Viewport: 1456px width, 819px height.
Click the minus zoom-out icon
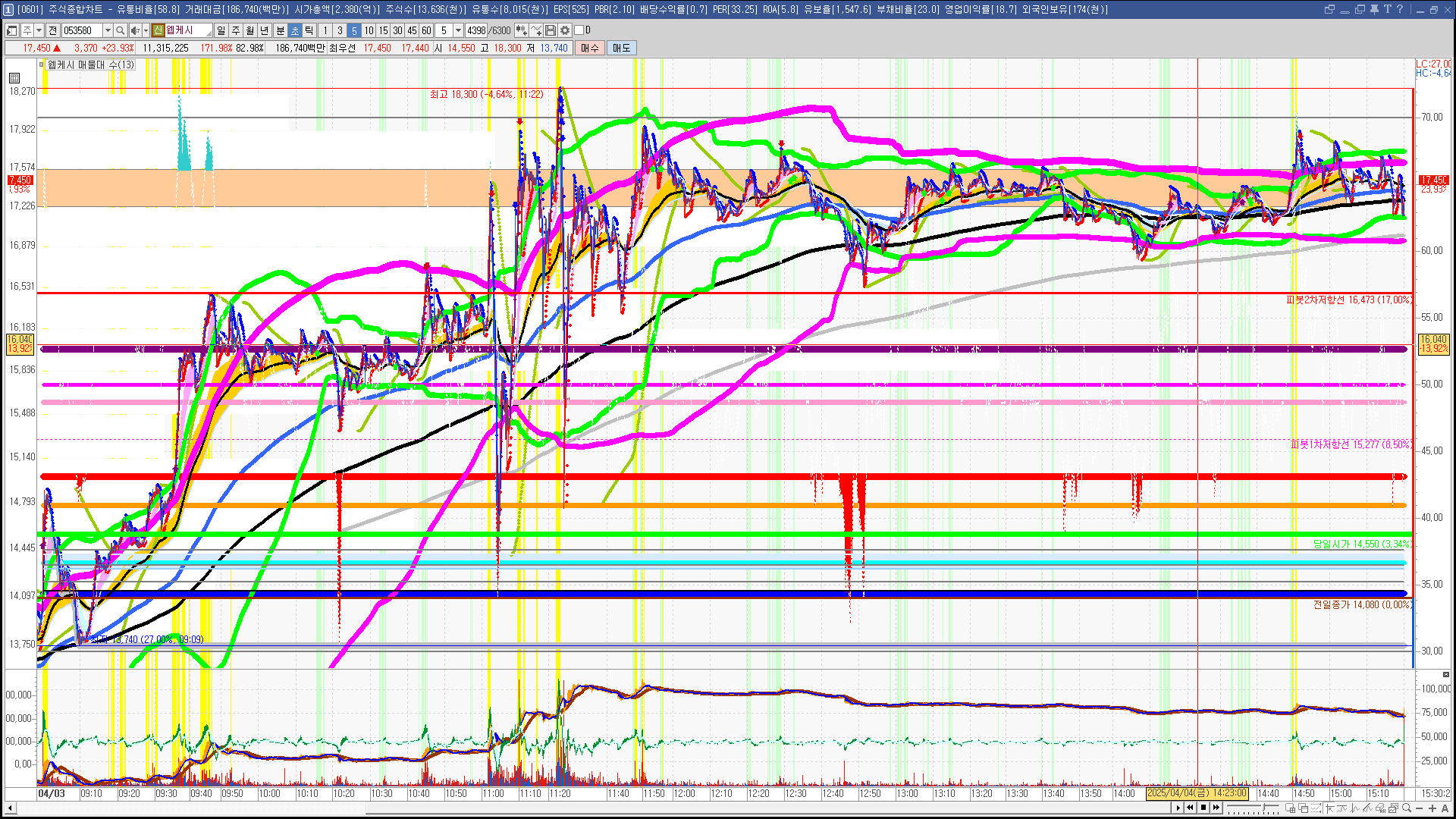tap(1420, 808)
